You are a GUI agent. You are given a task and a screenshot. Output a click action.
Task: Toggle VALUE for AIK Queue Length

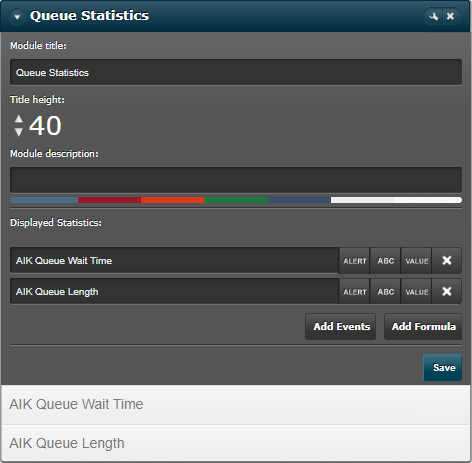(416, 291)
